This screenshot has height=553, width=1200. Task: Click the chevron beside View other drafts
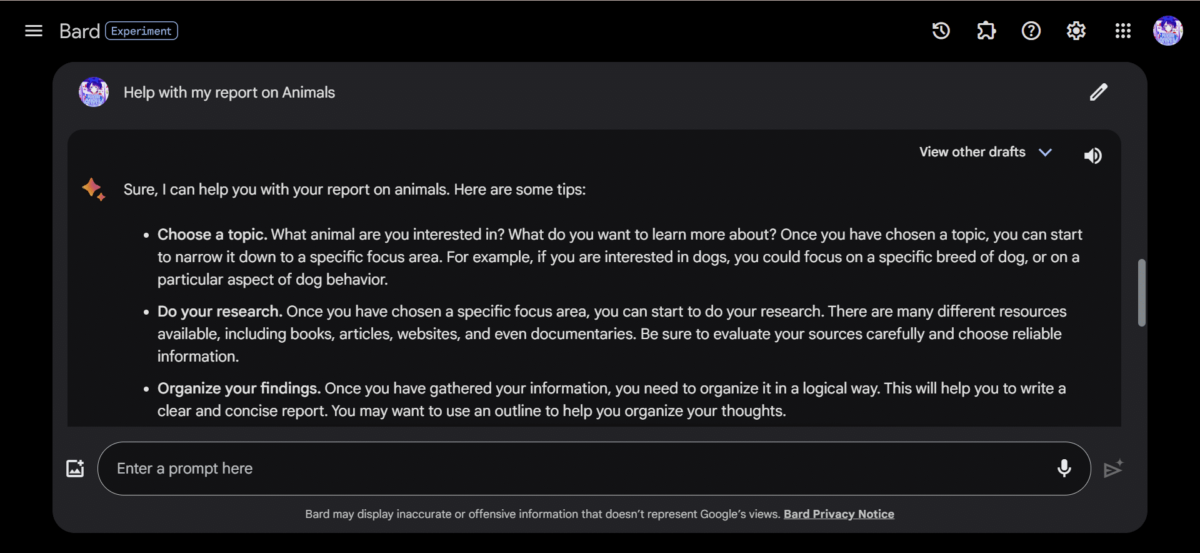pyautogui.click(x=1045, y=152)
